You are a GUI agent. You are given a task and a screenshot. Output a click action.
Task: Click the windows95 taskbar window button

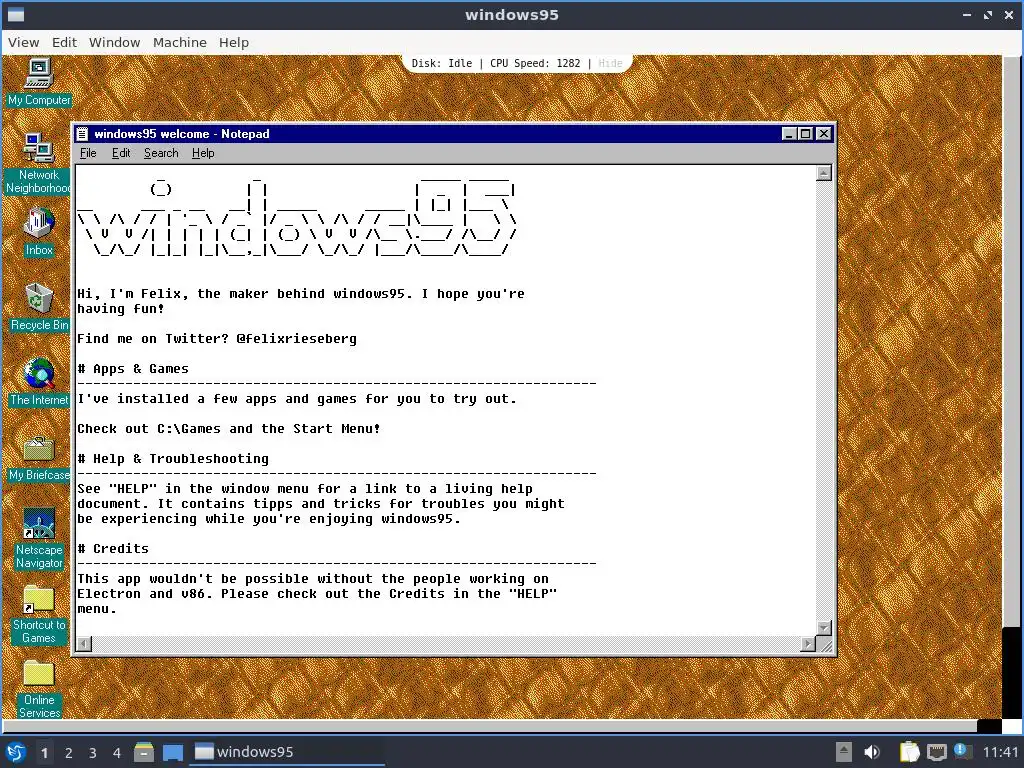[x=287, y=752]
